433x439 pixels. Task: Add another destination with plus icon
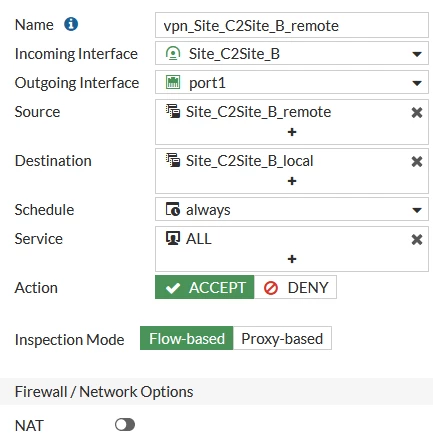[292, 181]
